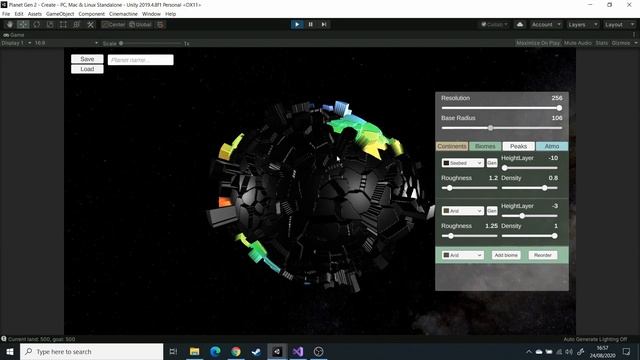Image resolution: width=640 pixels, height=360 pixels.
Task: Adjust the Base Radius slider
Action: (x=502, y=128)
